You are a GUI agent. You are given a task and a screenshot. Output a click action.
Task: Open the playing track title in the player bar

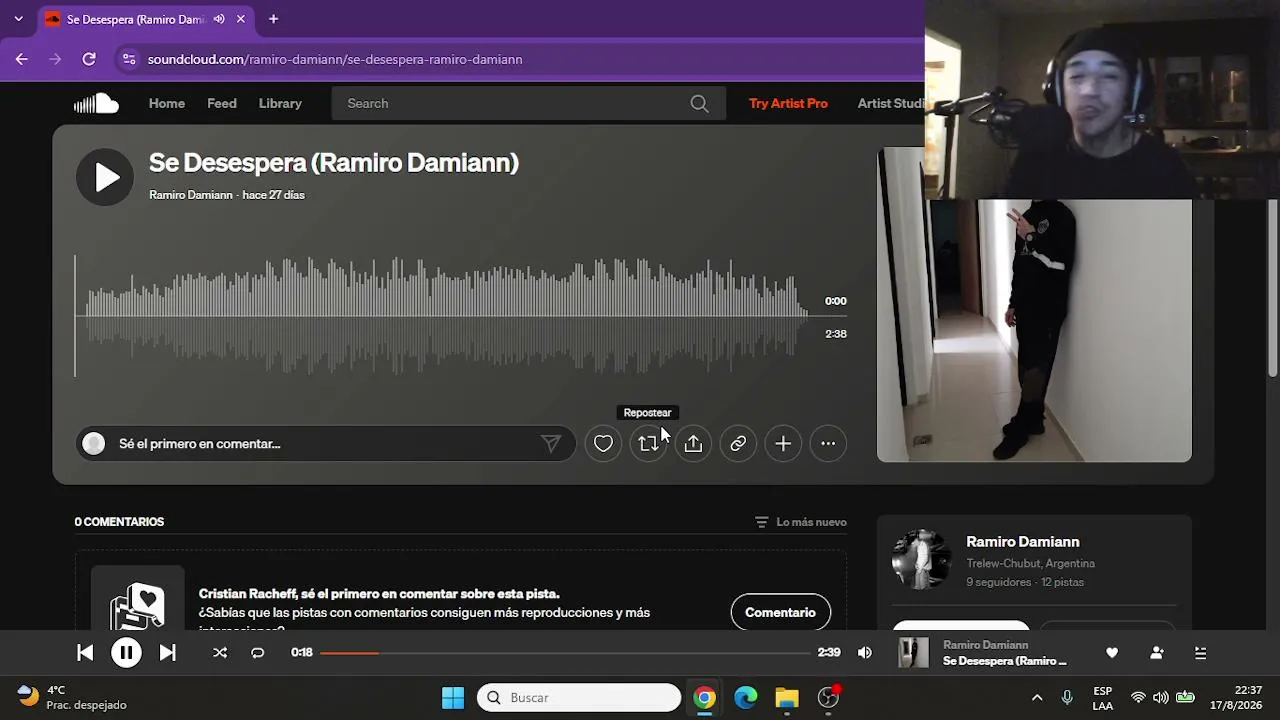[1004, 661]
